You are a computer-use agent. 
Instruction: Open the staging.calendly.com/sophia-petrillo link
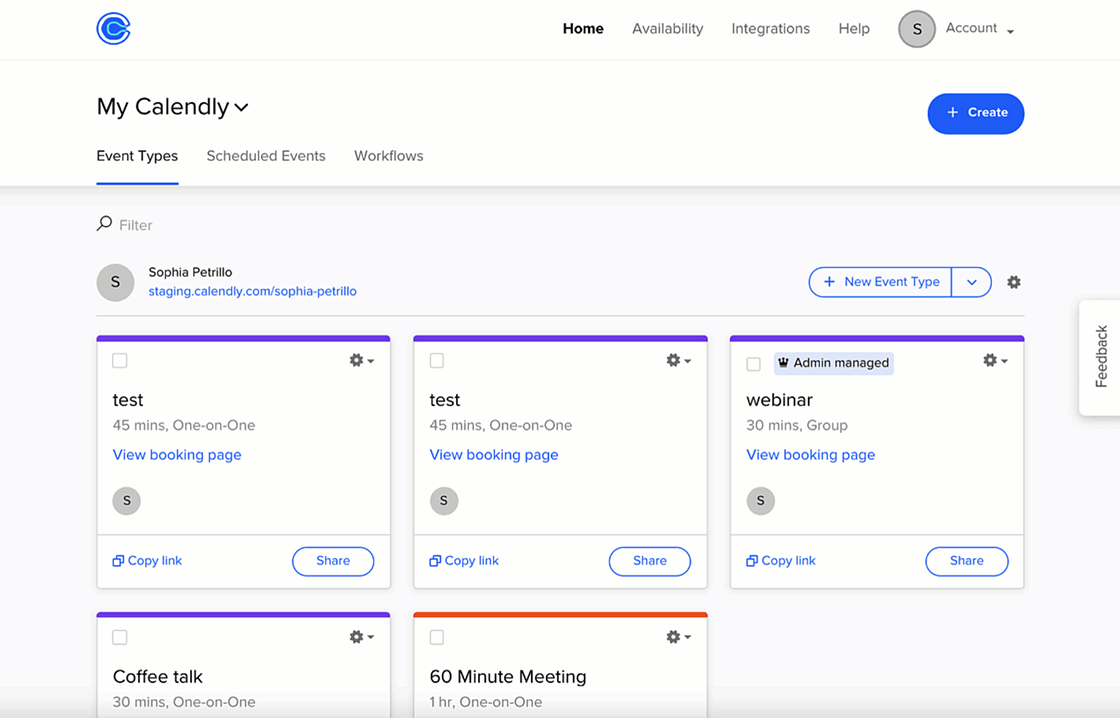tap(252, 291)
